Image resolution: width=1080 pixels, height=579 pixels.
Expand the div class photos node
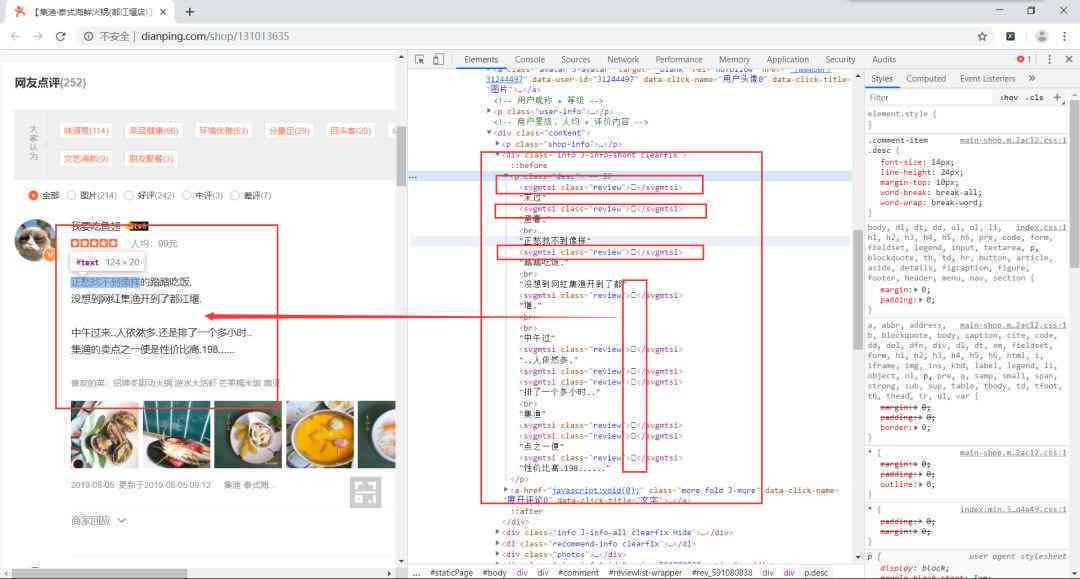(x=497, y=554)
